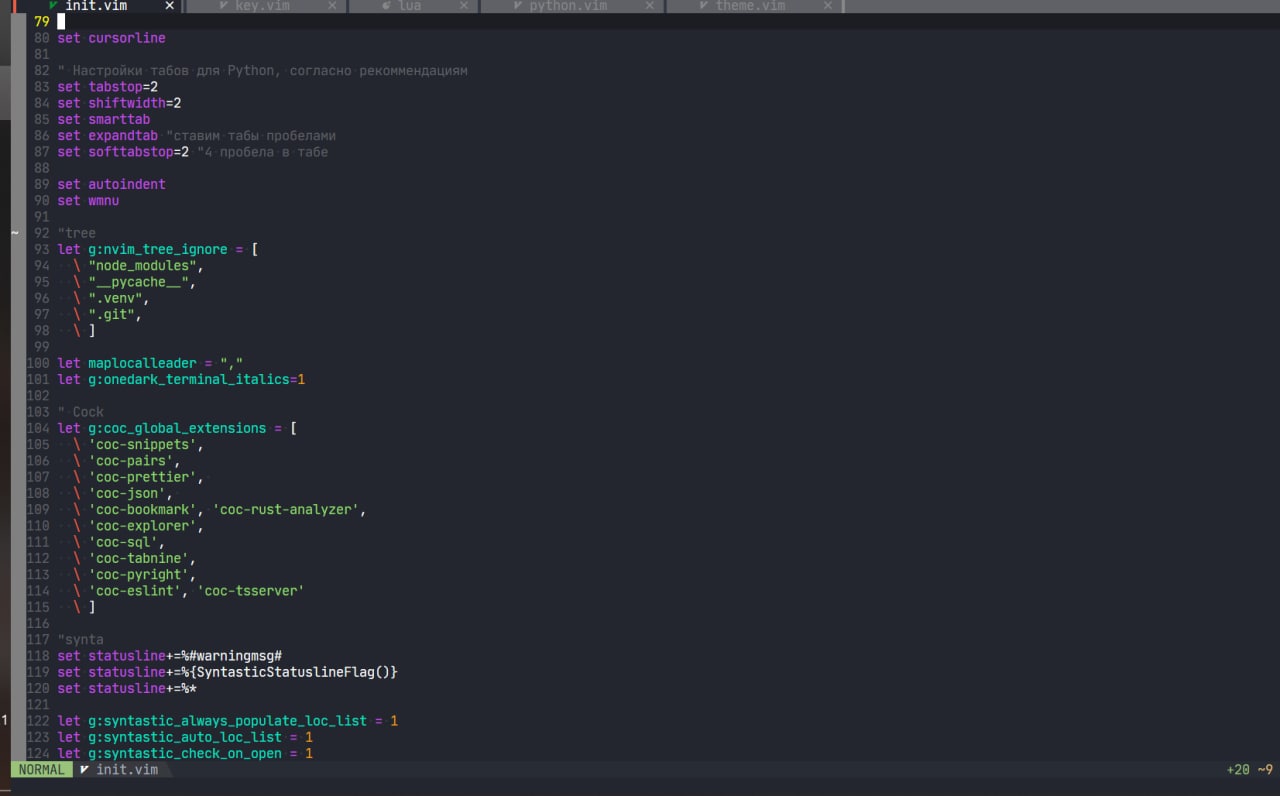Click the g:nvim_tree_ignore variable
The width and height of the screenshot is (1280, 796).
pos(158,249)
